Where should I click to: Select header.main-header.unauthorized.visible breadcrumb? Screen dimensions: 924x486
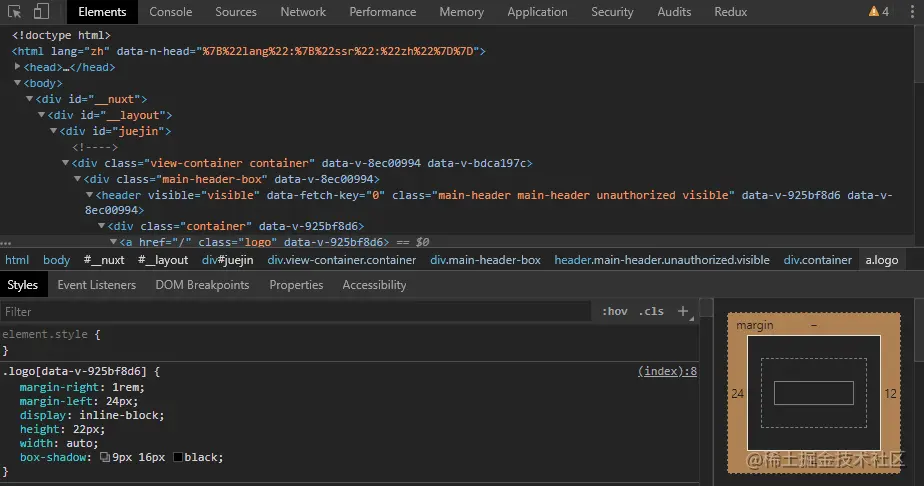point(662,260)
